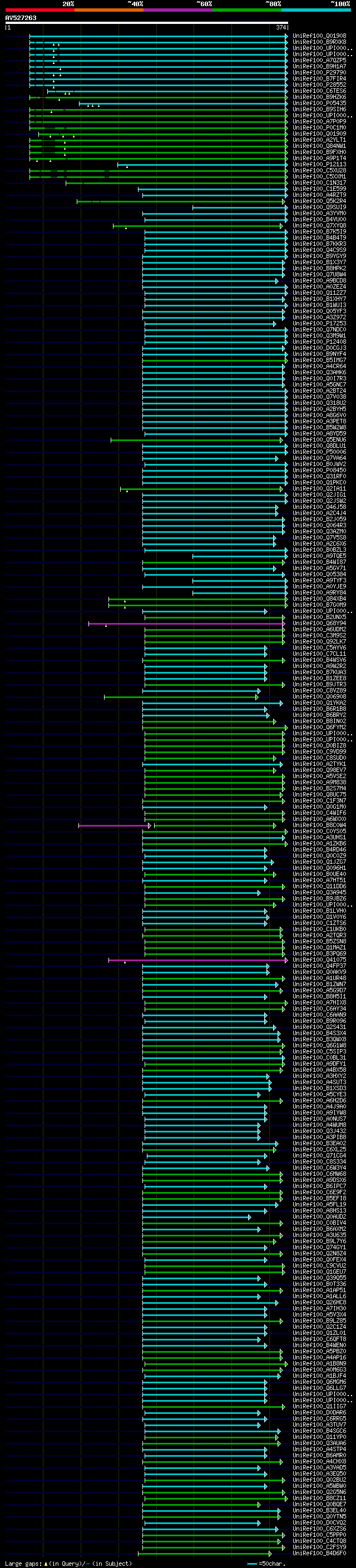356x1568 pixels.
Task: Select the UniRef100_B9H1A7 label
Action: [319, 66]
